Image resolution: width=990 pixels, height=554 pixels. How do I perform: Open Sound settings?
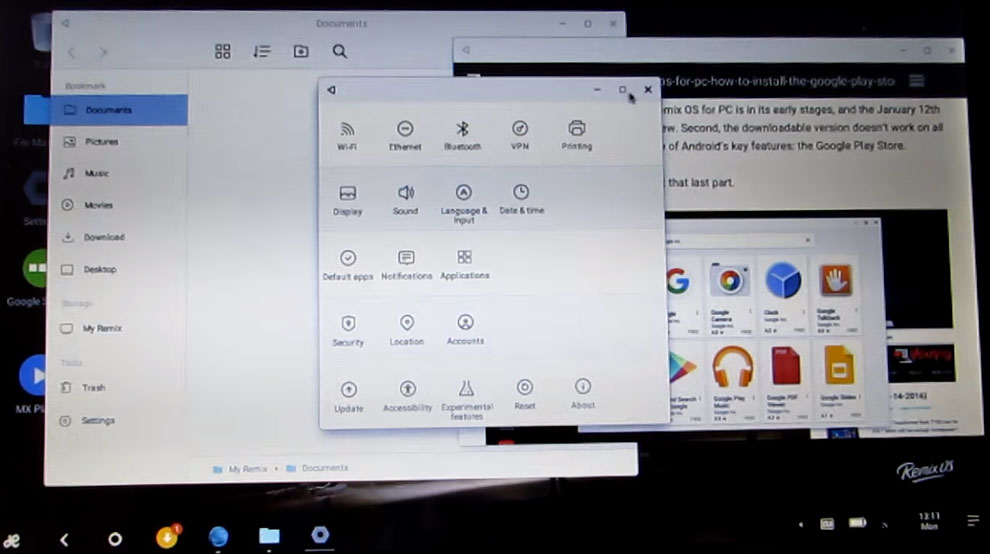tap(405, 200)
